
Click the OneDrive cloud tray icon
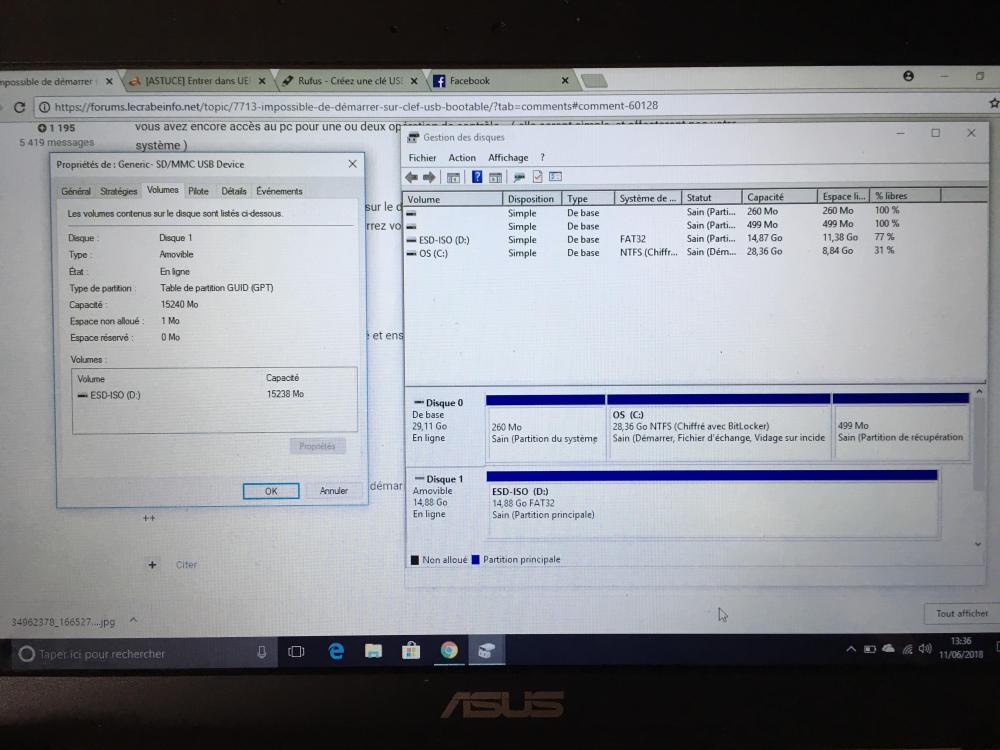point(888,649)
